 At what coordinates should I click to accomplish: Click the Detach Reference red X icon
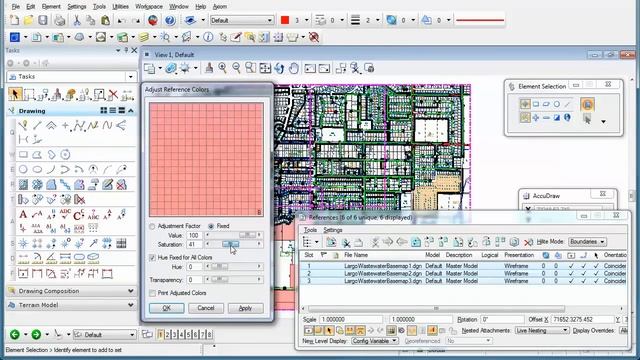pyautogui.click(x=528, y=242)
